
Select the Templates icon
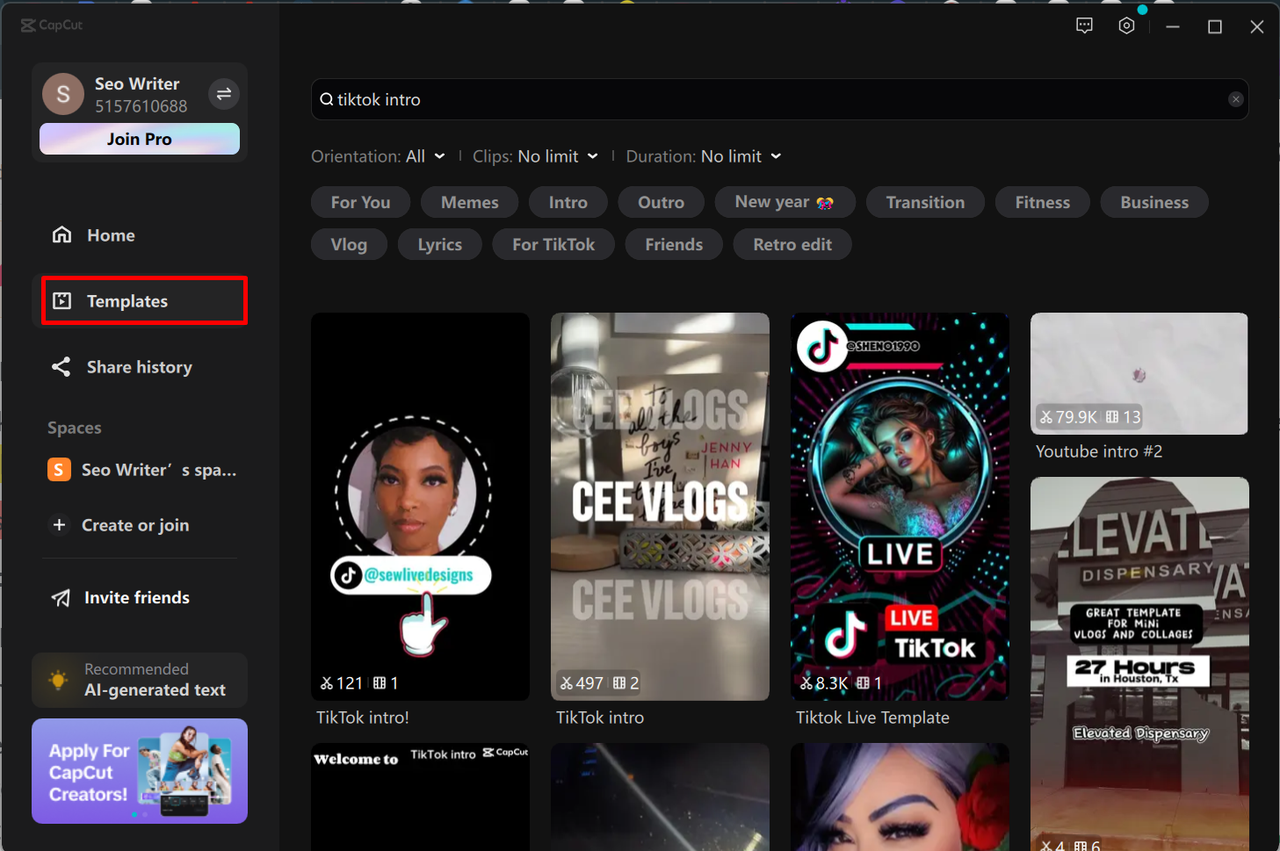[x=63, y=300]
